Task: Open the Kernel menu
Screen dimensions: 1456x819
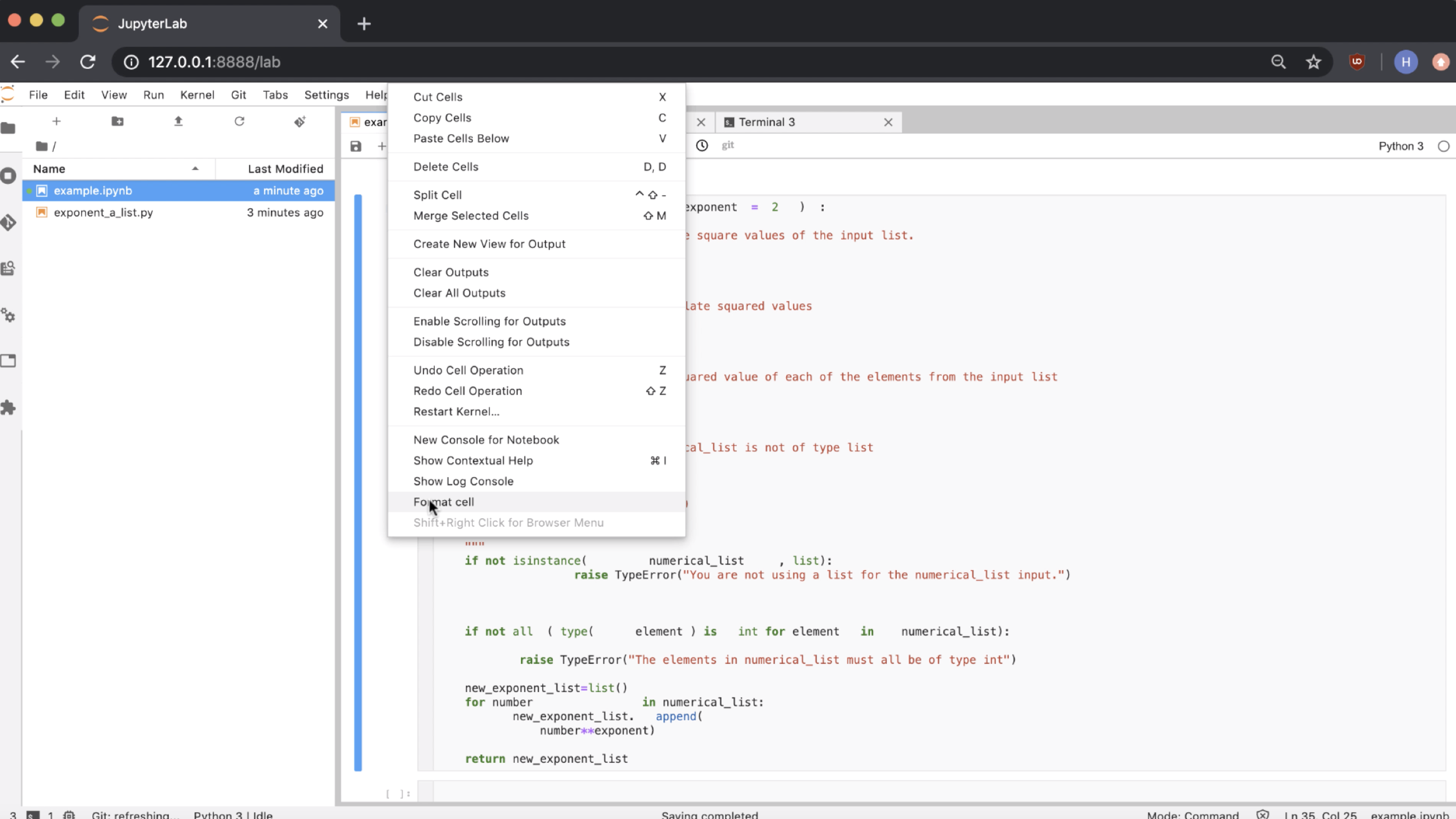Action: [197, 95]
